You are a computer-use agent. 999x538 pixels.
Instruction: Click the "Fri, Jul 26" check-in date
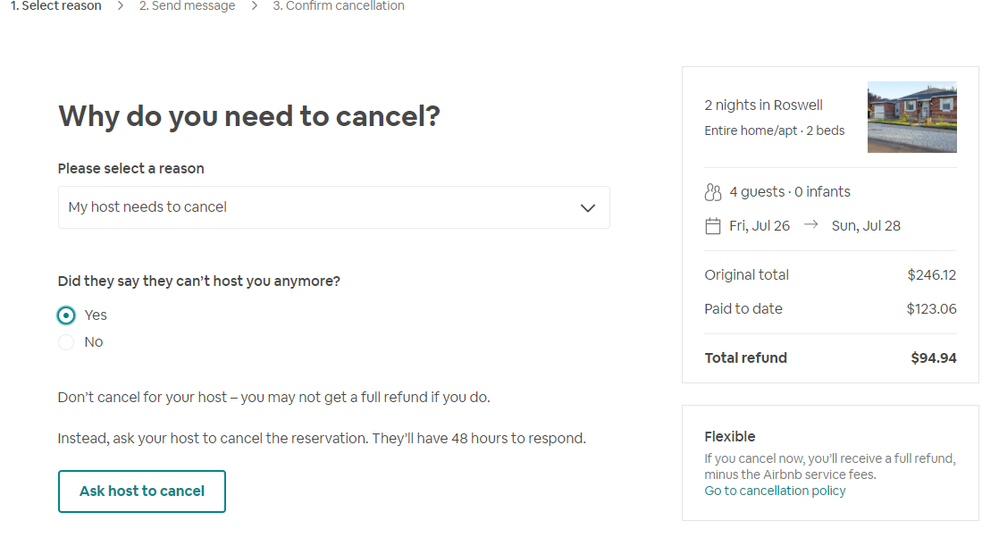759,226
